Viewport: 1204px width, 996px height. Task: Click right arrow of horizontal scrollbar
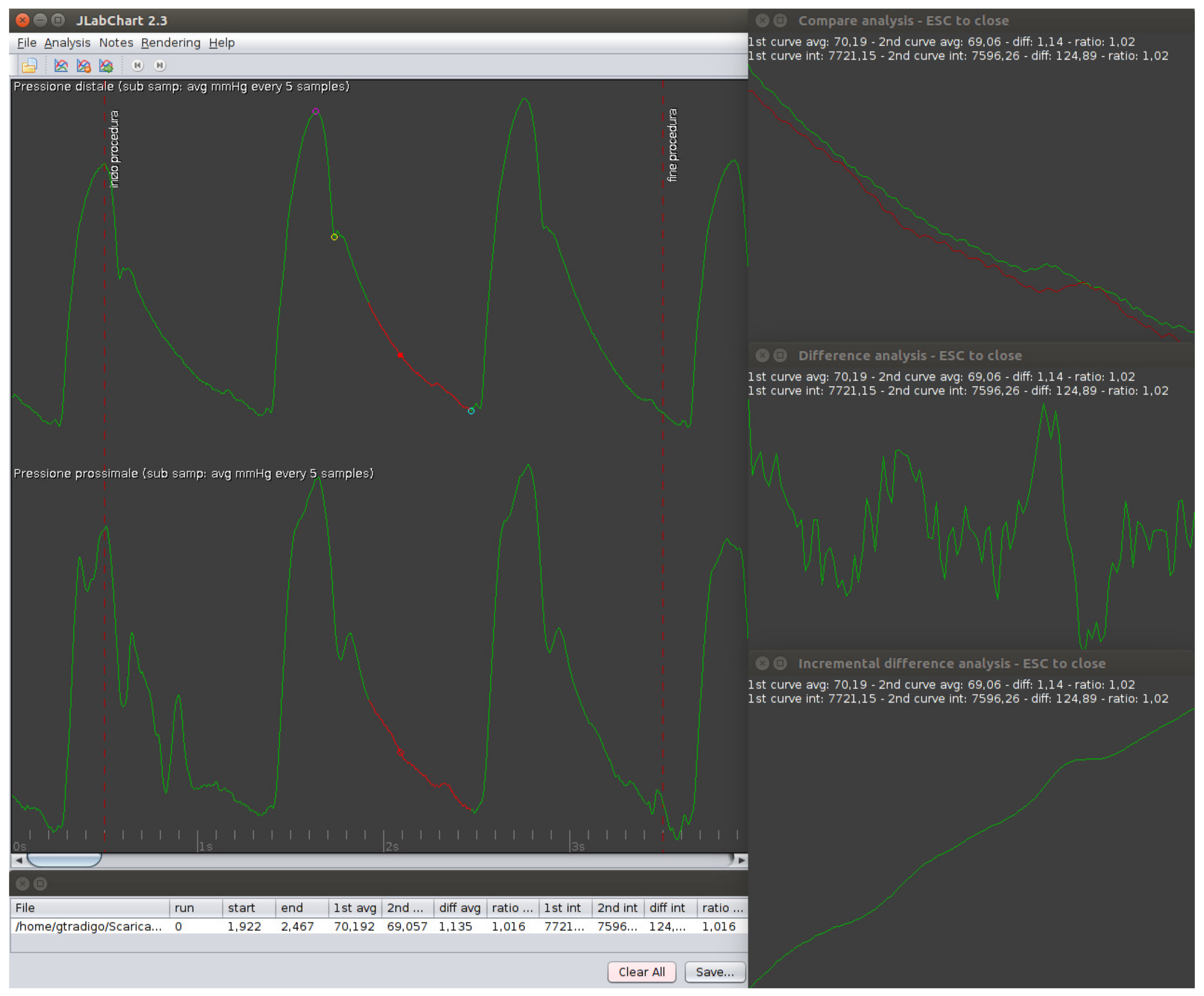click(x=742, y=860)
